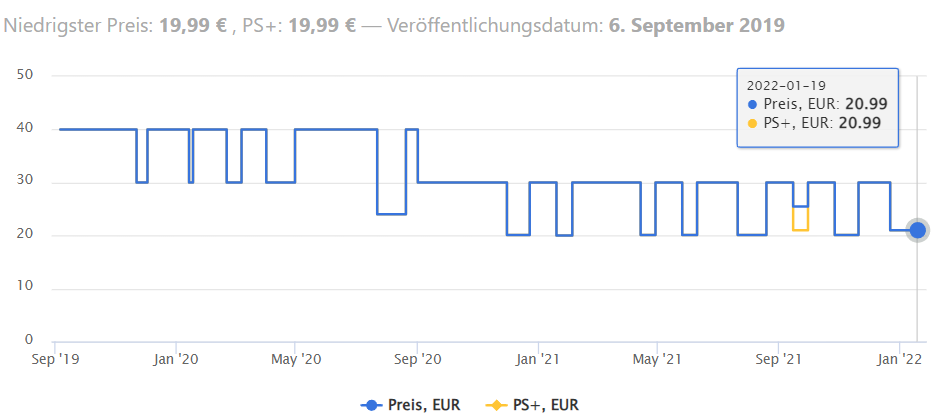Viewport: 942px width, 417px height.
Task: Click the yellow PS+ price line segment
Action: click(801, 230)
